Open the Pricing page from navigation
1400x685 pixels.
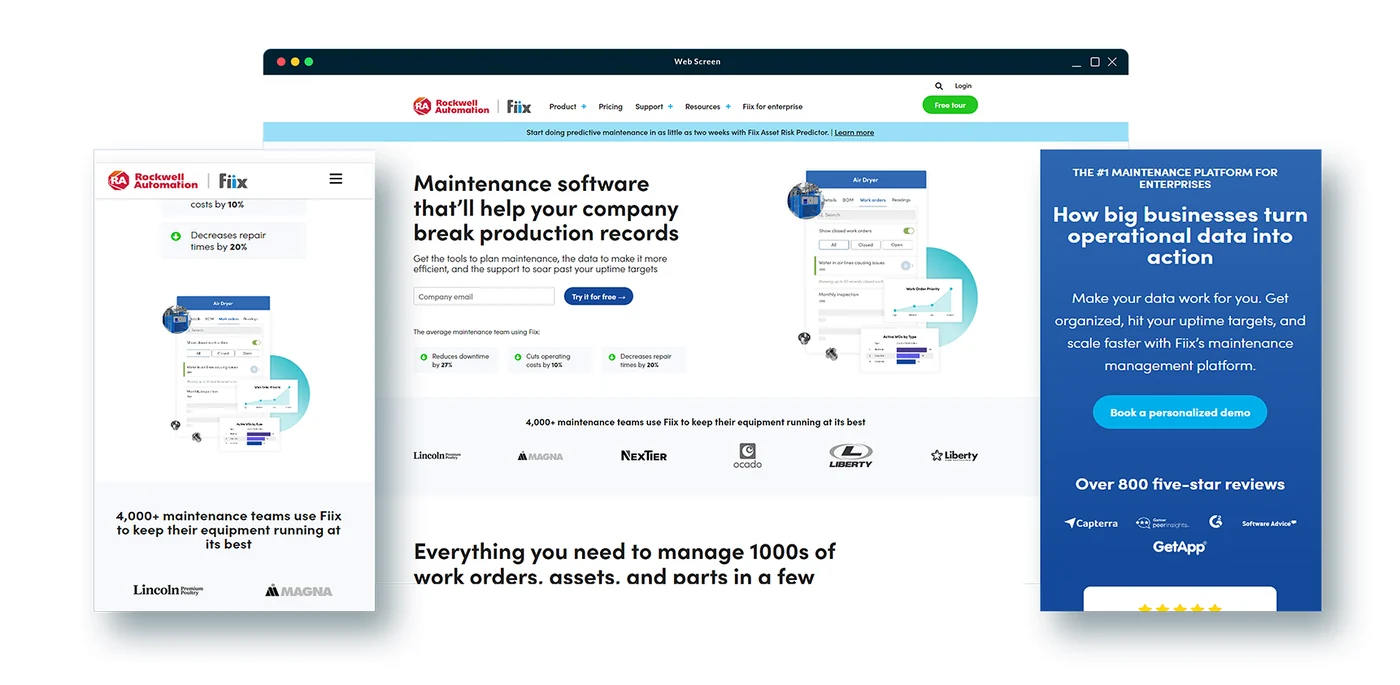click(610, 107)
